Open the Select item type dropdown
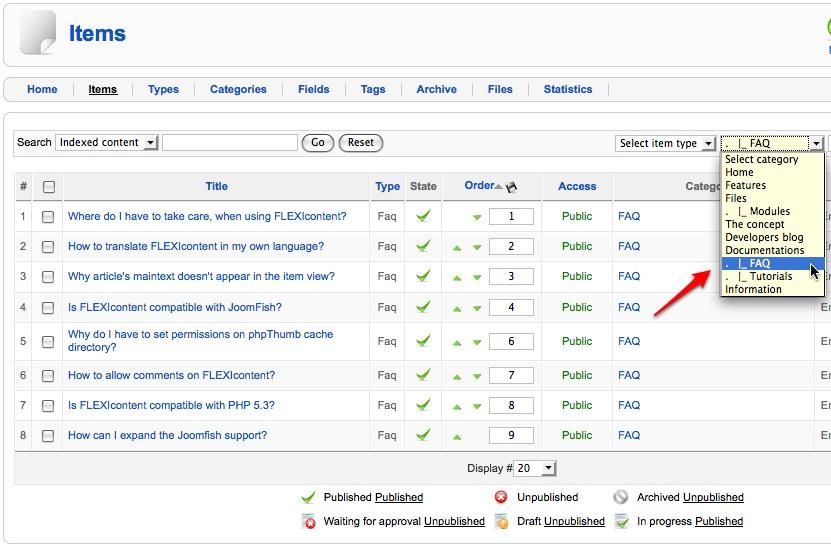The height and width of the screenshot is (547, 831). pos(665,143)
